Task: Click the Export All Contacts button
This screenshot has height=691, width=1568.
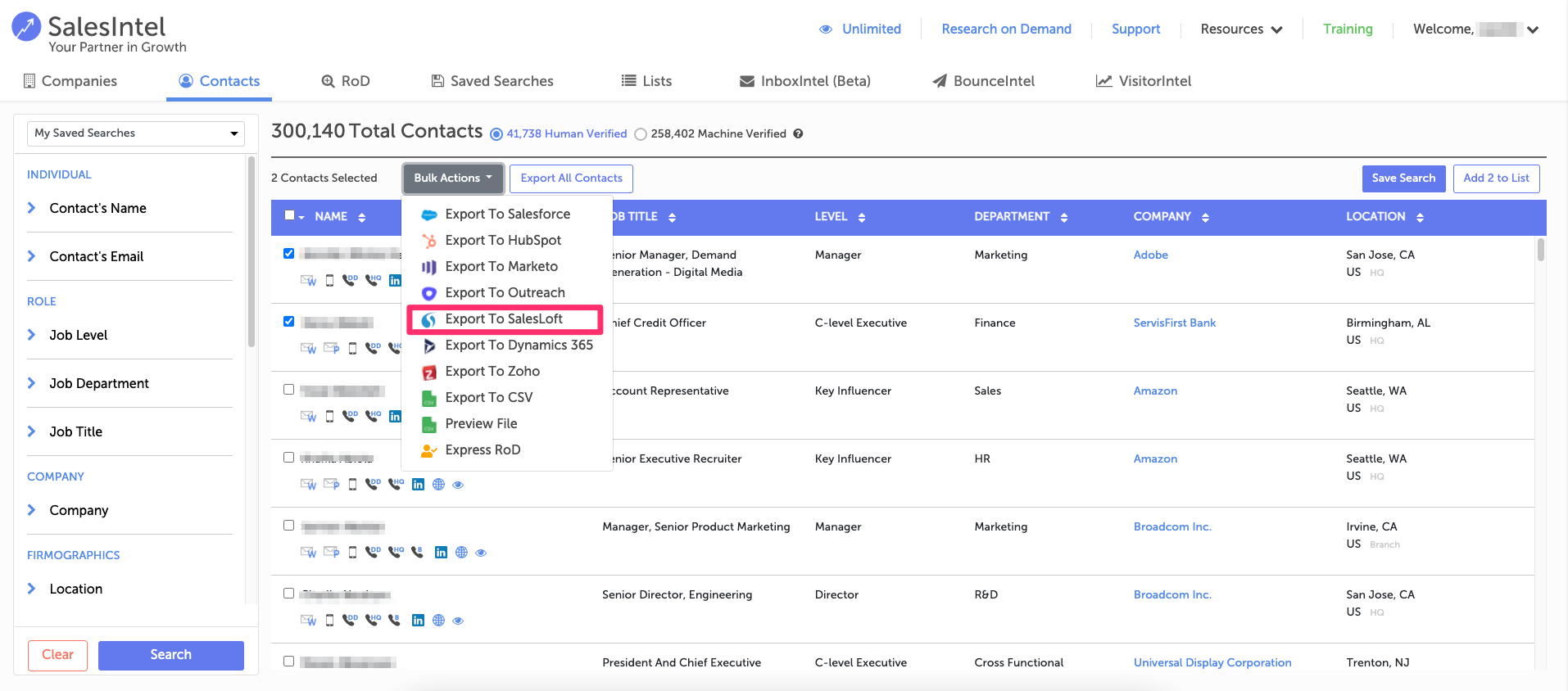Action: (571, 178)
